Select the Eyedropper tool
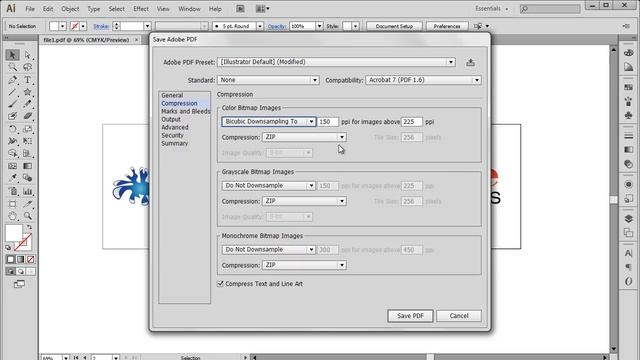Screen dimensions: 640x360 click(12, 178)
